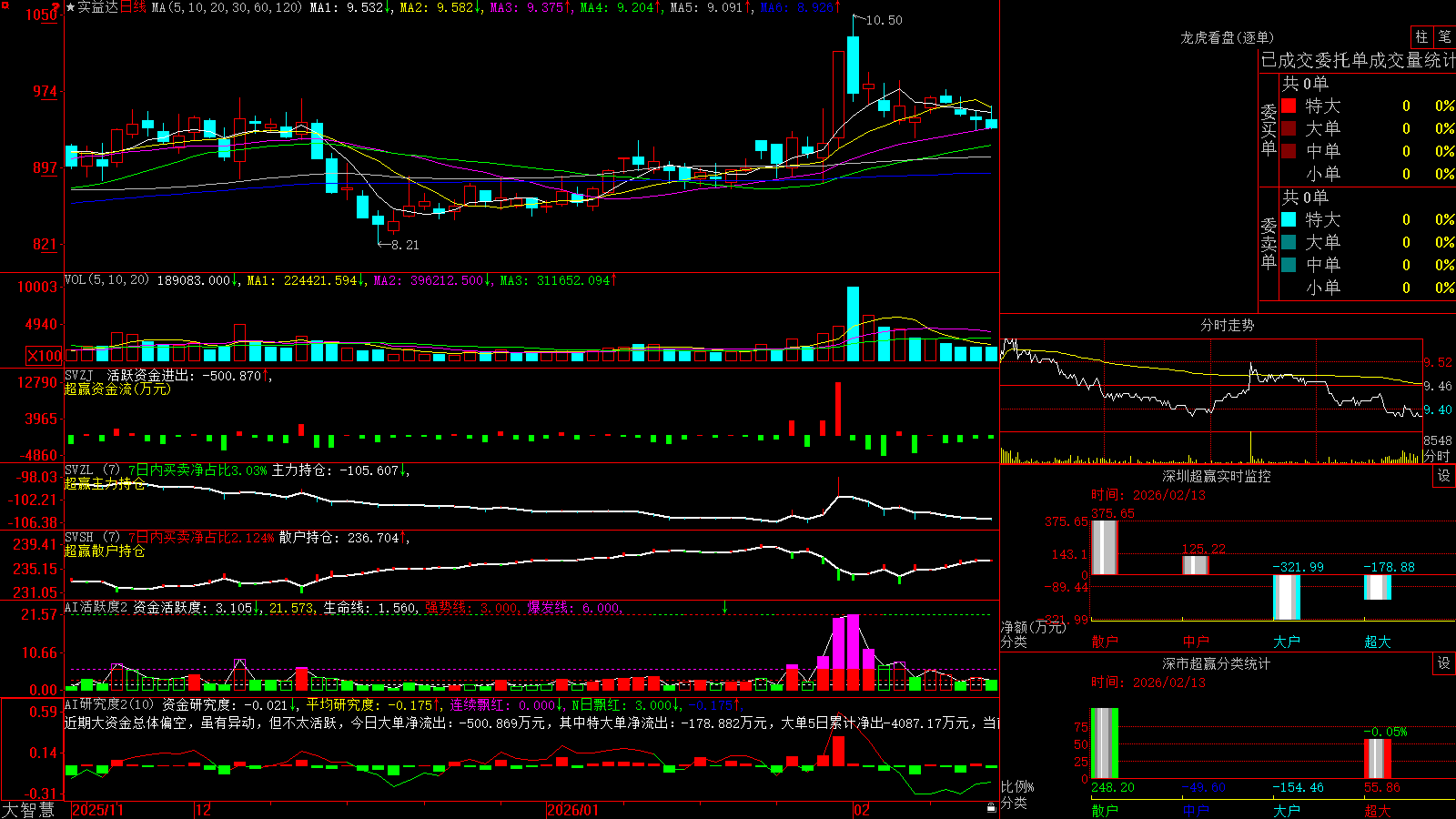Click the red 特大 buy-order color square
Viewport: 1456px width, 819px height.
(1289, 106)
